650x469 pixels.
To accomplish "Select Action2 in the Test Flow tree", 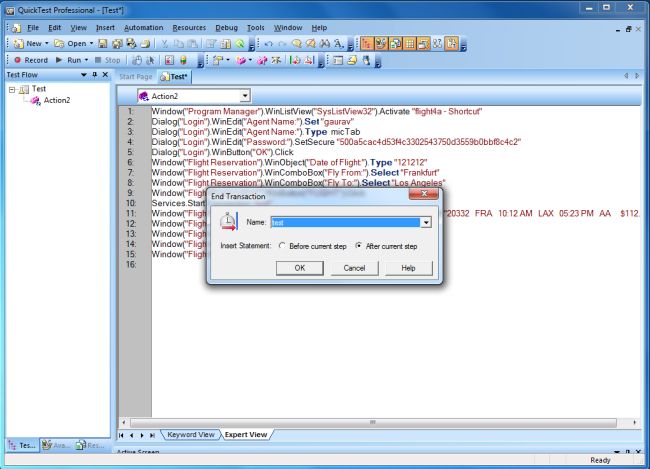I will [x=57, y=100].
